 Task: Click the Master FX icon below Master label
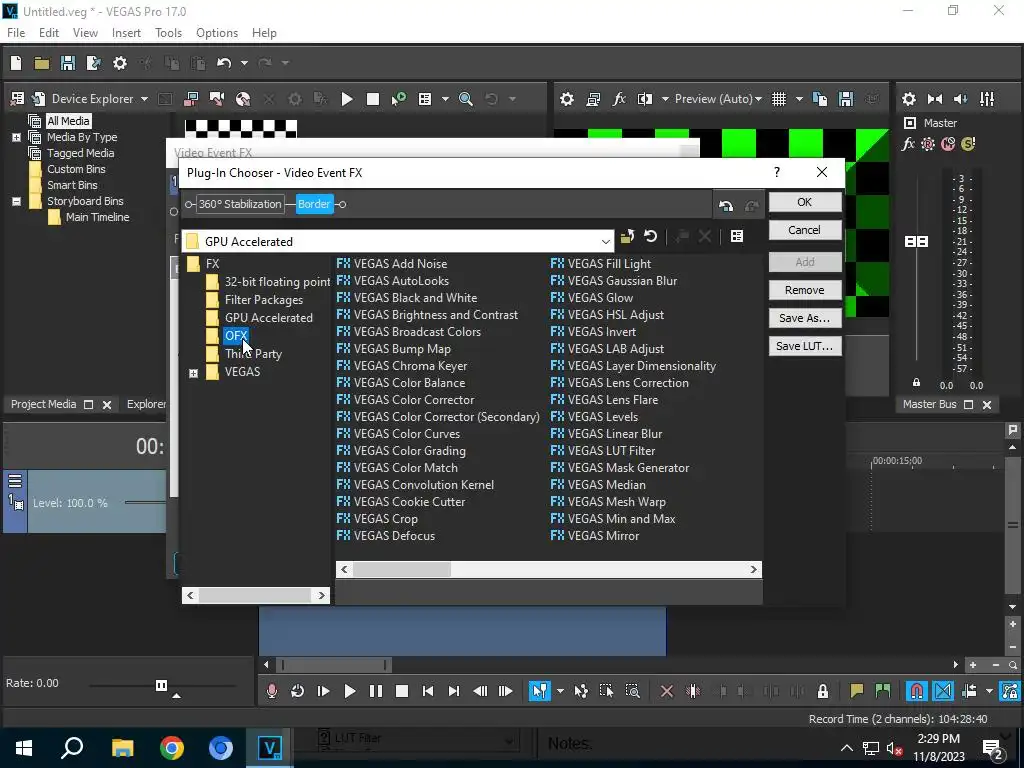tap(908, 144)
